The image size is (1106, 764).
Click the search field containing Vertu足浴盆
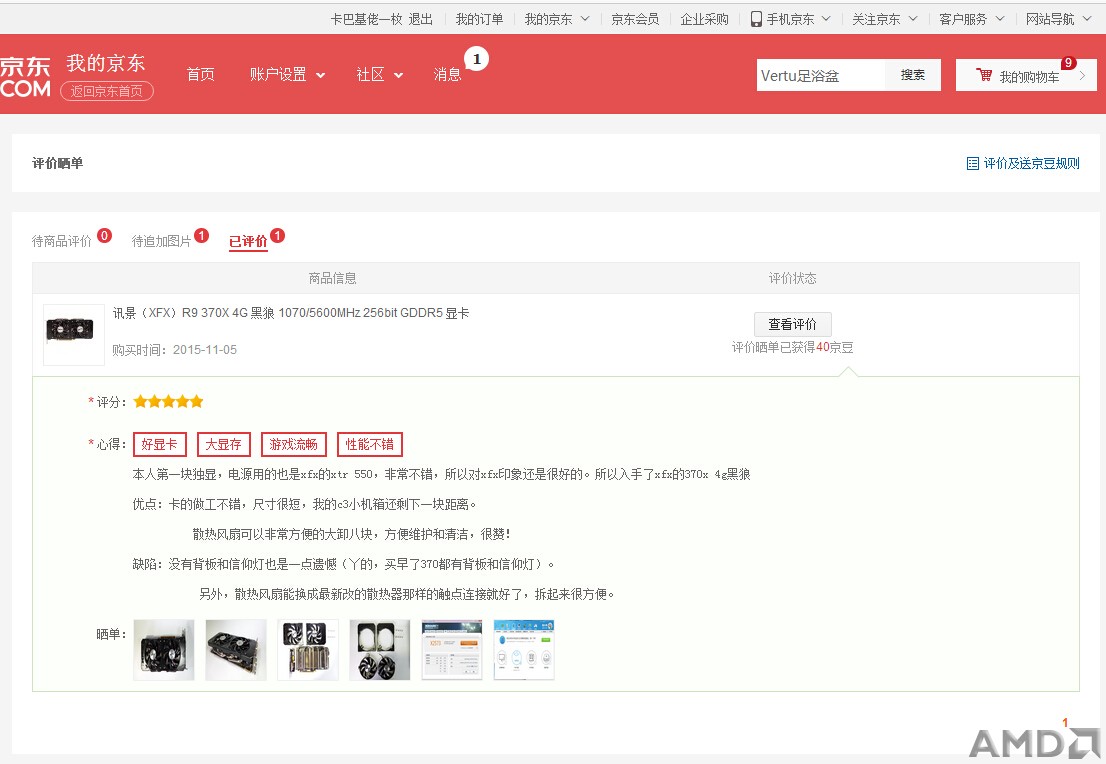pos(821,75)
